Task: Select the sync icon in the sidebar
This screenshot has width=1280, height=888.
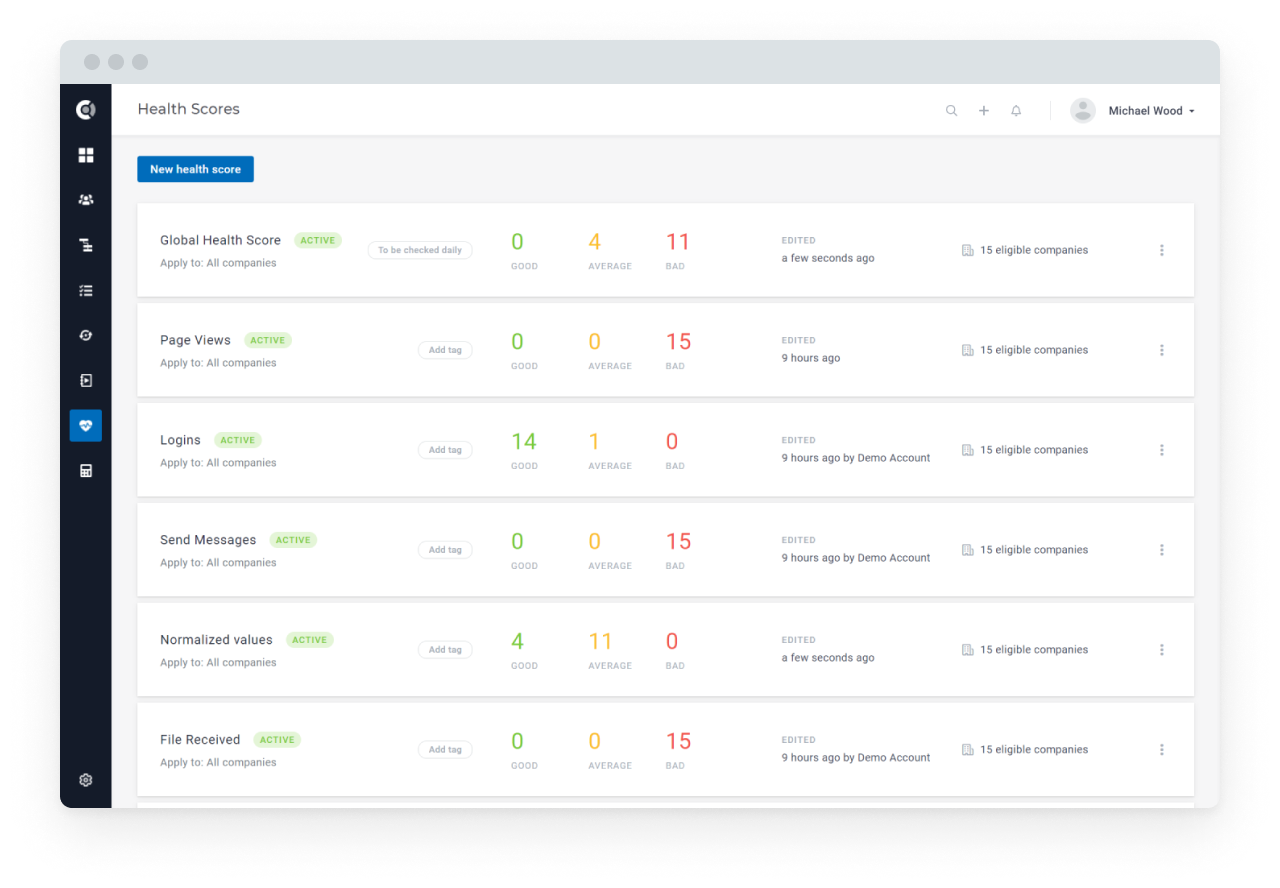Action: pyautogui.click(x=85, y=335)
